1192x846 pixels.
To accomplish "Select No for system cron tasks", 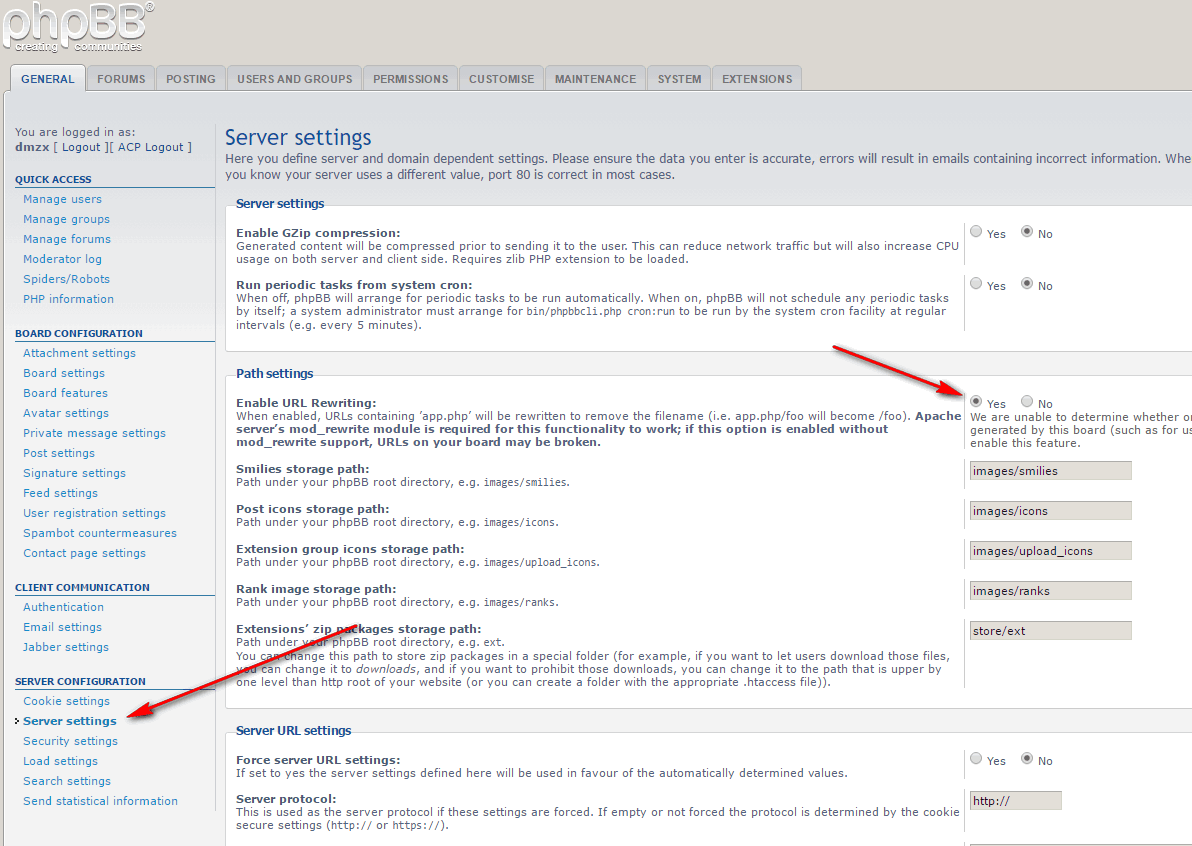I will 1026,284.
